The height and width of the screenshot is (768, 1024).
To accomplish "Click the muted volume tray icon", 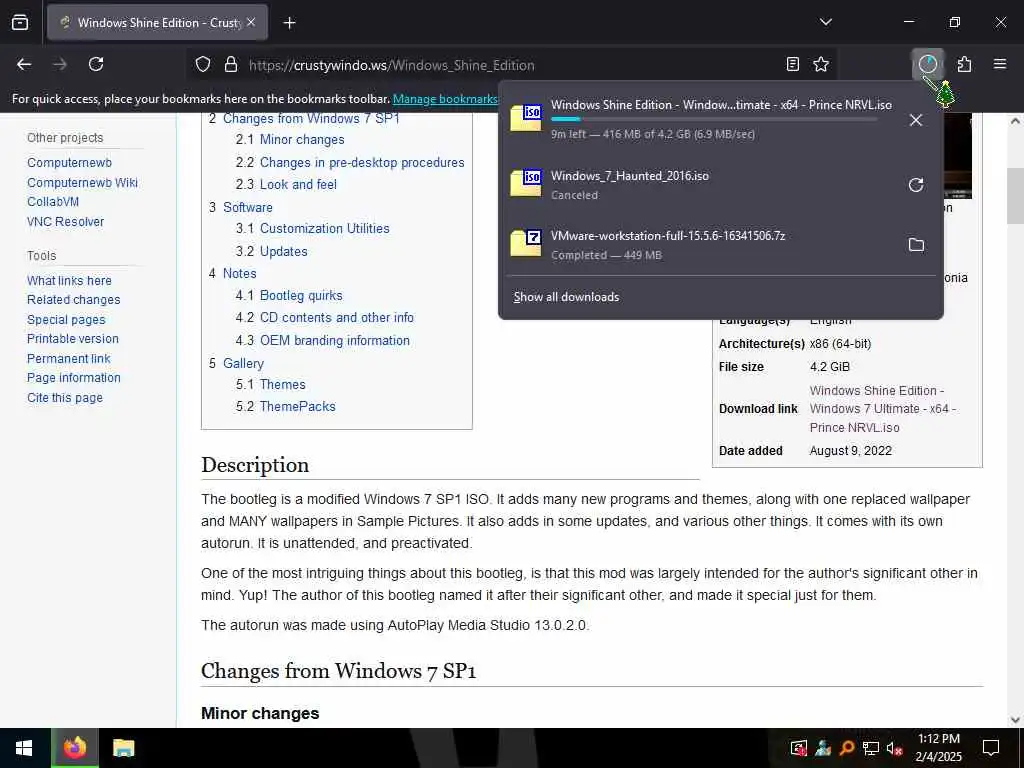I will click(894, 748).
